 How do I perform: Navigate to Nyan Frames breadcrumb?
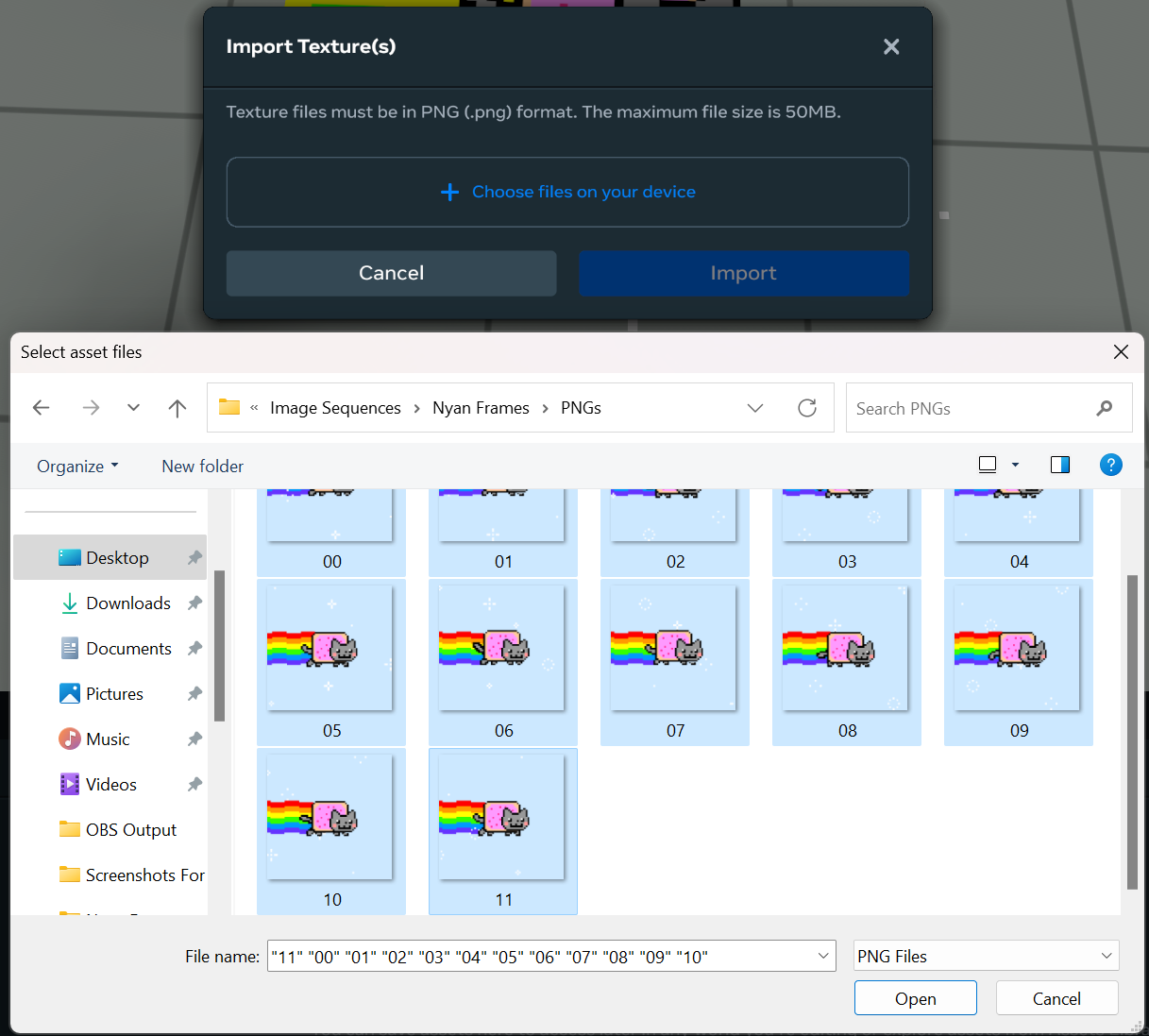point(481,408)
